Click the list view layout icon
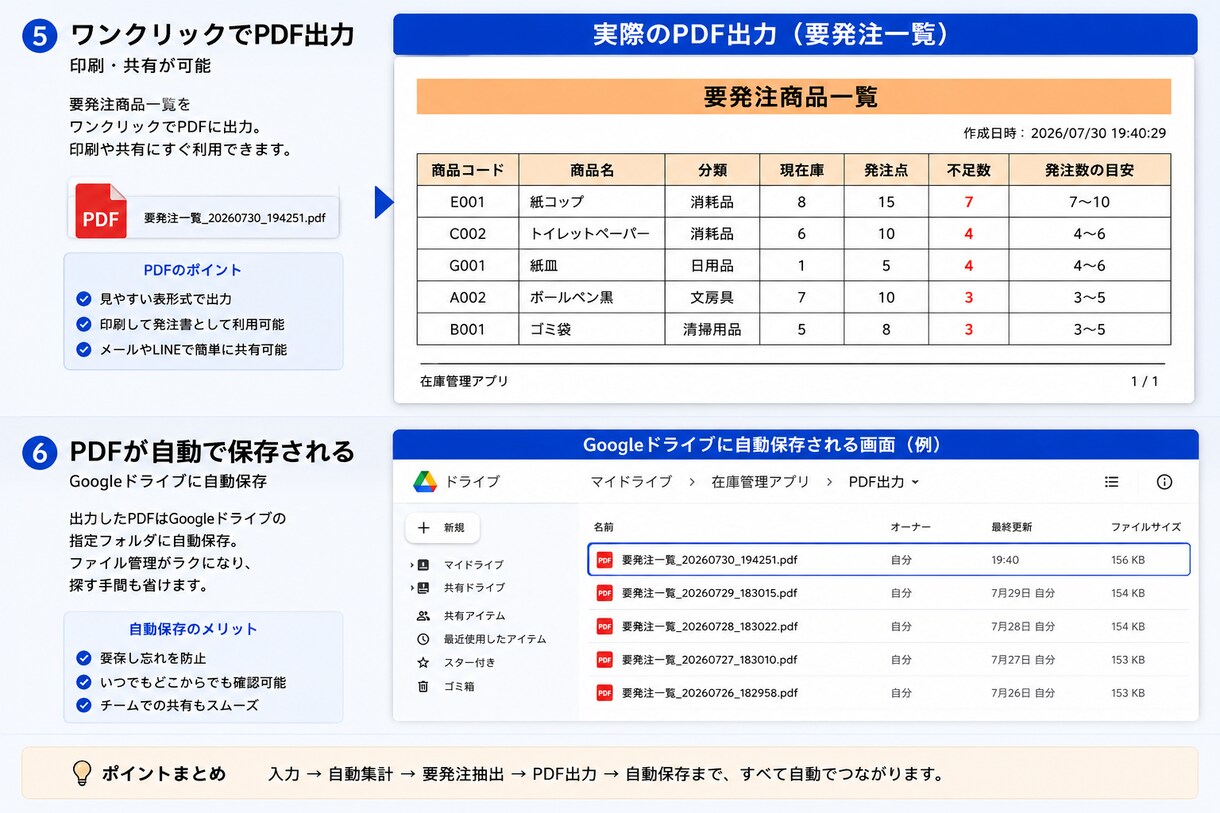Viewport: 1220px width, 813px height. coord(1111,482)
